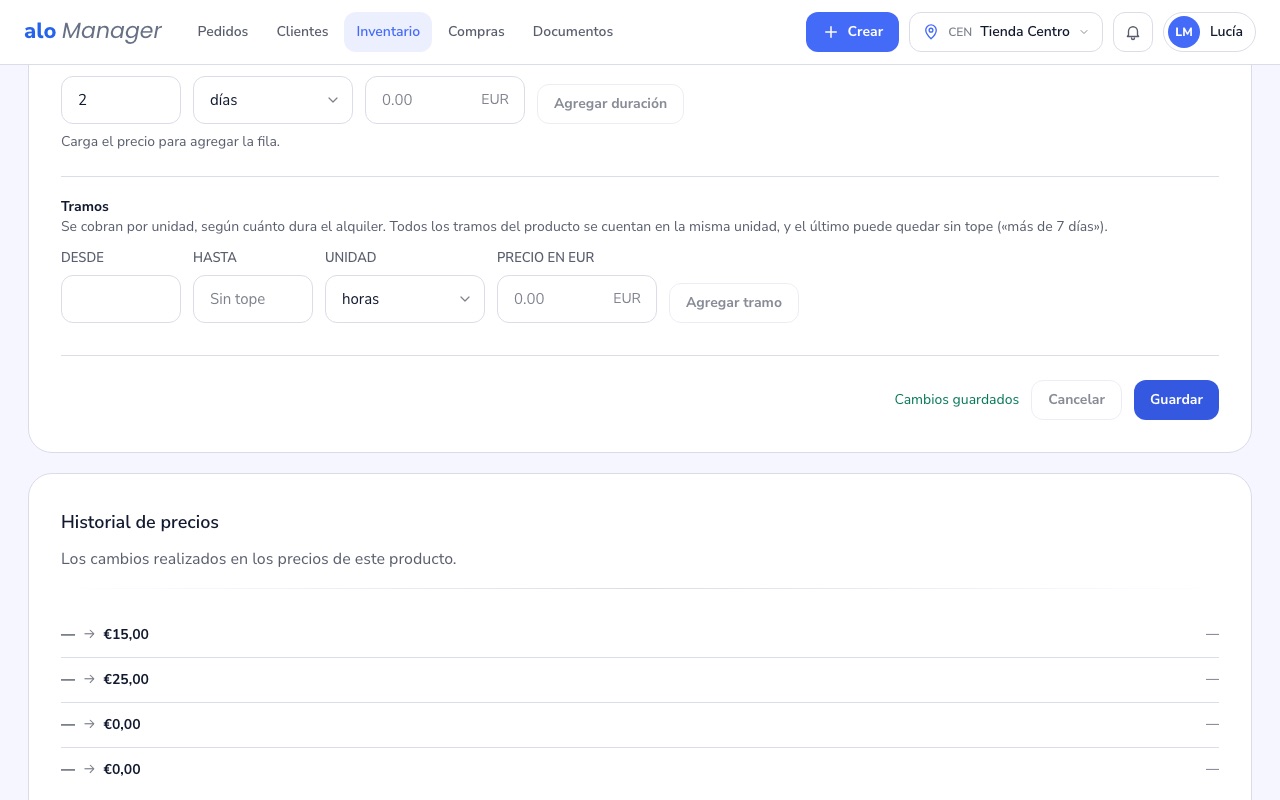1280x800 pixels.
Task: Go to Clientes section
Action: click(302, 32)
